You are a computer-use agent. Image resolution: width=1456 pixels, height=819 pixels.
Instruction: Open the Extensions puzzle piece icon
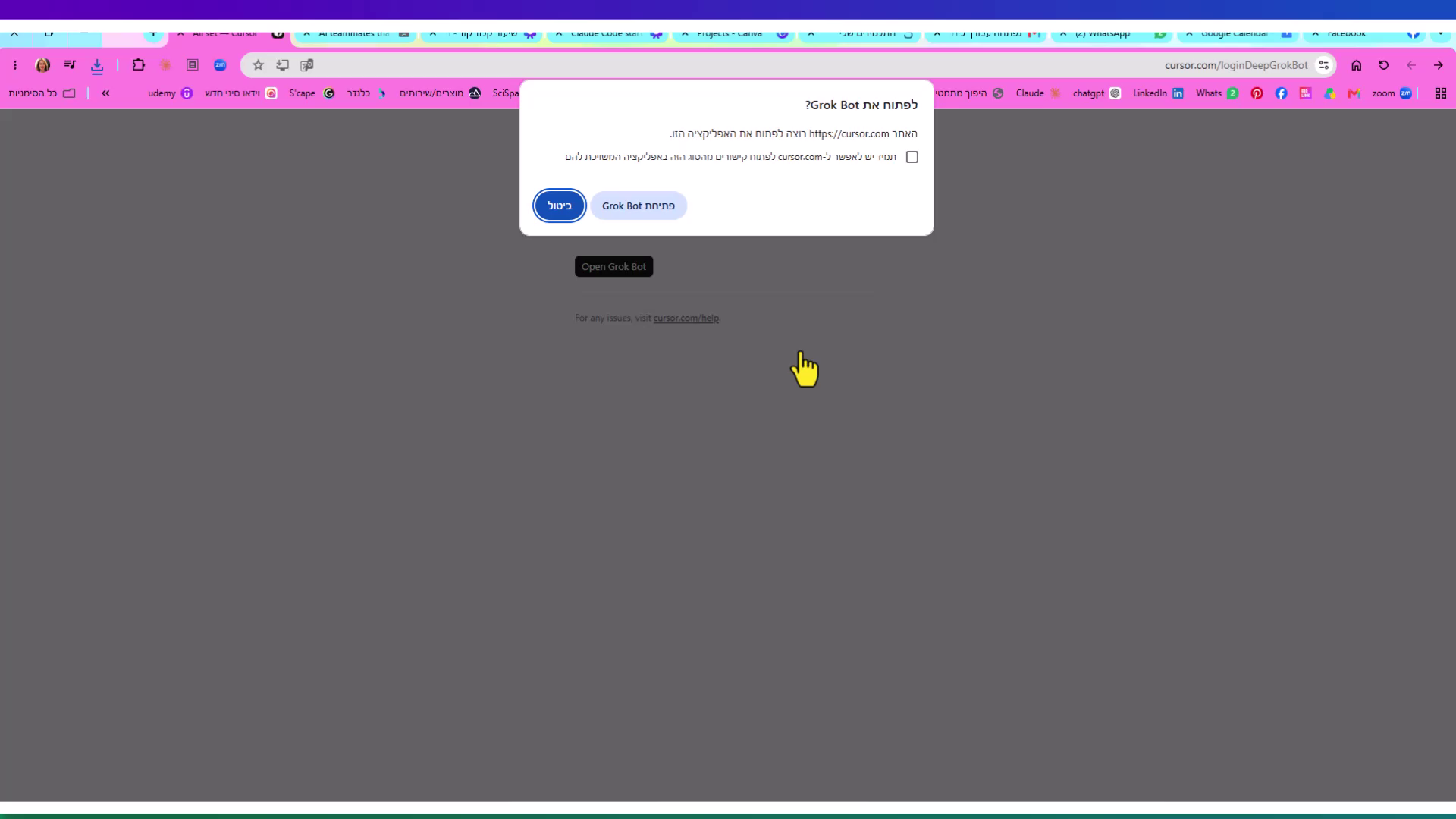coord(138,65)
